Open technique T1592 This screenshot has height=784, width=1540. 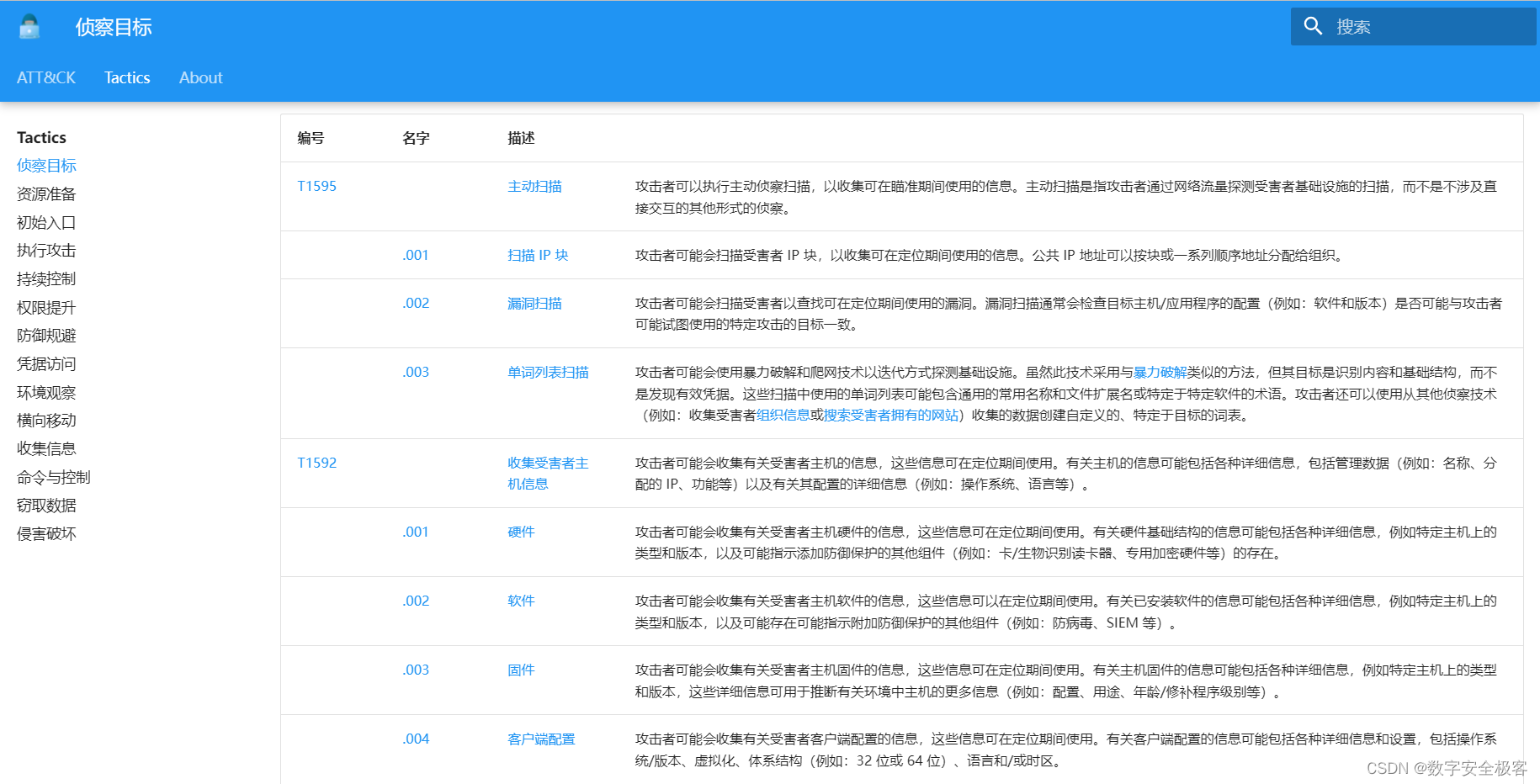316,462
